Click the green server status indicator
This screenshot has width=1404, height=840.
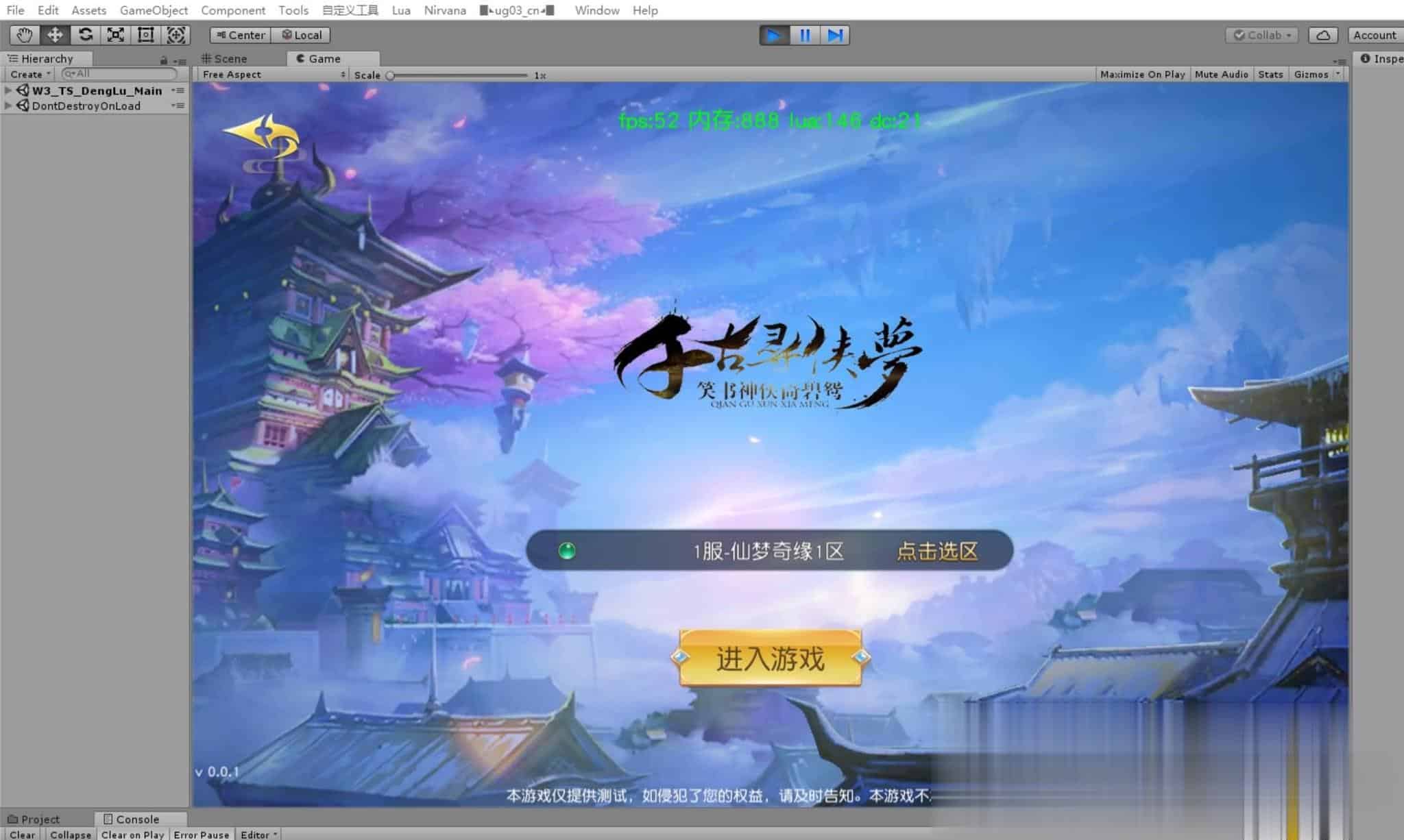(x=567, y=550)
